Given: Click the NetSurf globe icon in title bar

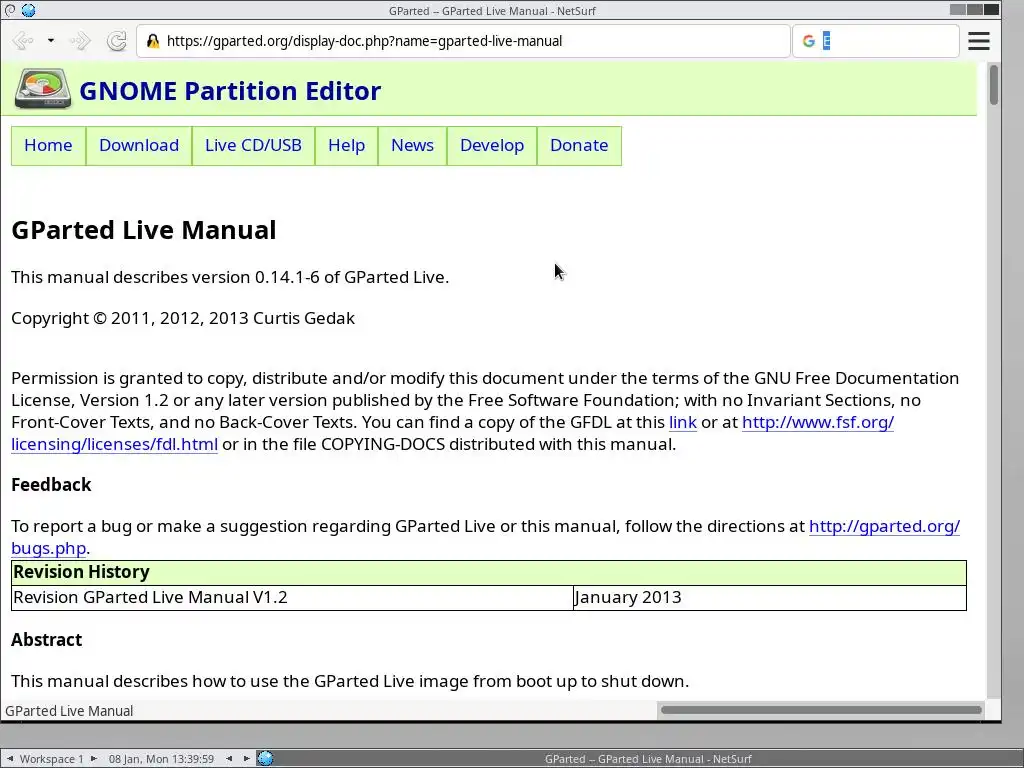Looking at the screenshot, I should (x=28, y=10).
